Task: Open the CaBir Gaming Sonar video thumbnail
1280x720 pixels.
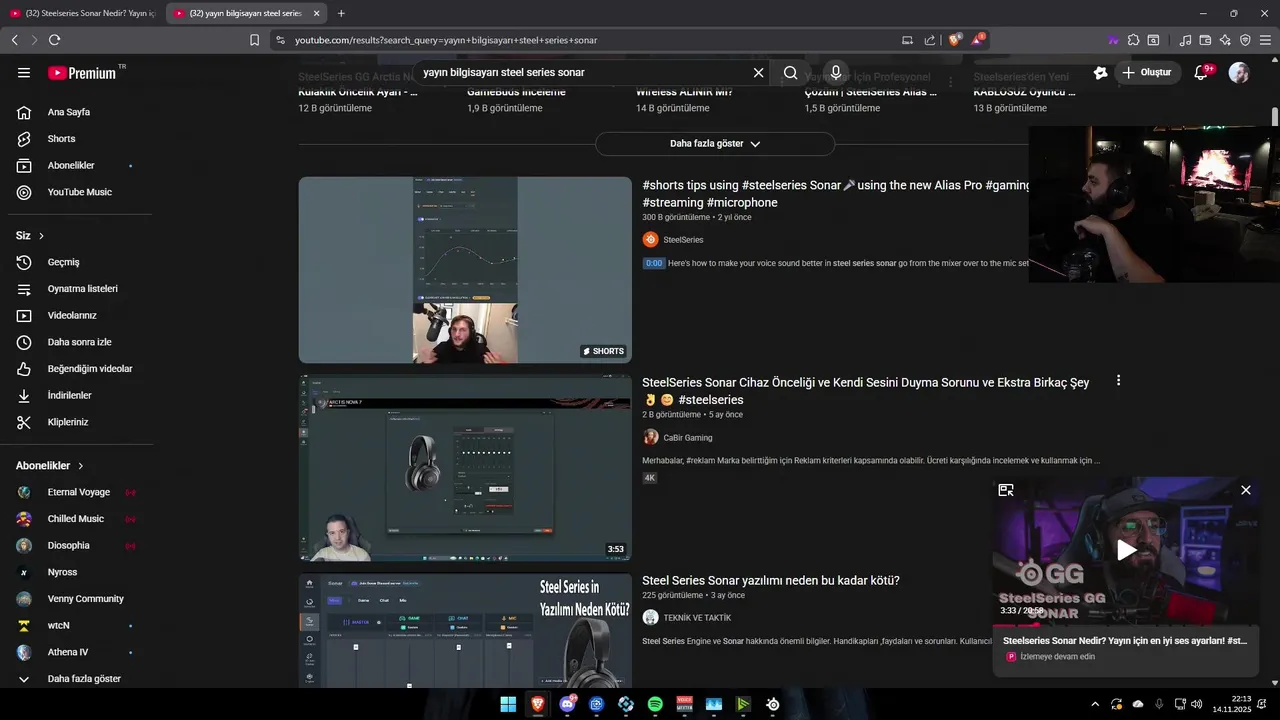Action: click(465, 468)
